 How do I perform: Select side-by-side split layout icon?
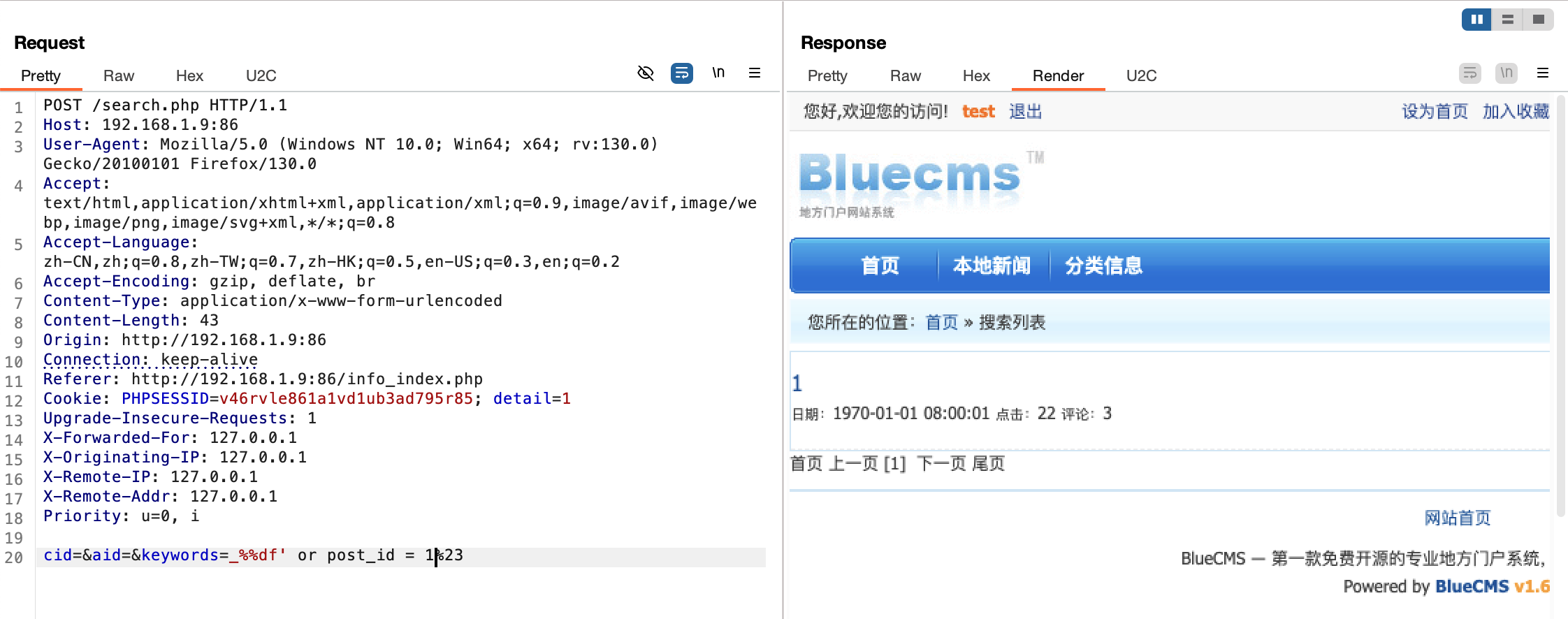pyautogui.click(x=1476, y=20)
